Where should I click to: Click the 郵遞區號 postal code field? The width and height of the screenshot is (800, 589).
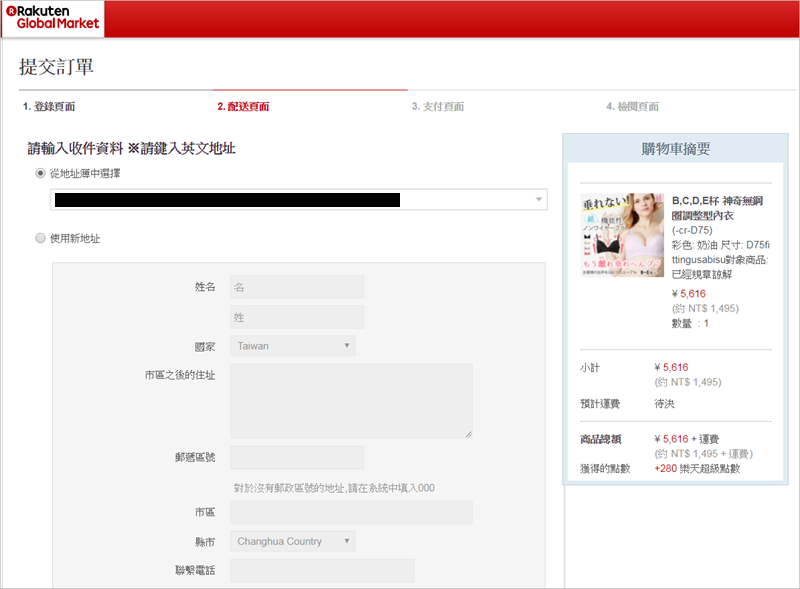tap(297, 458)
